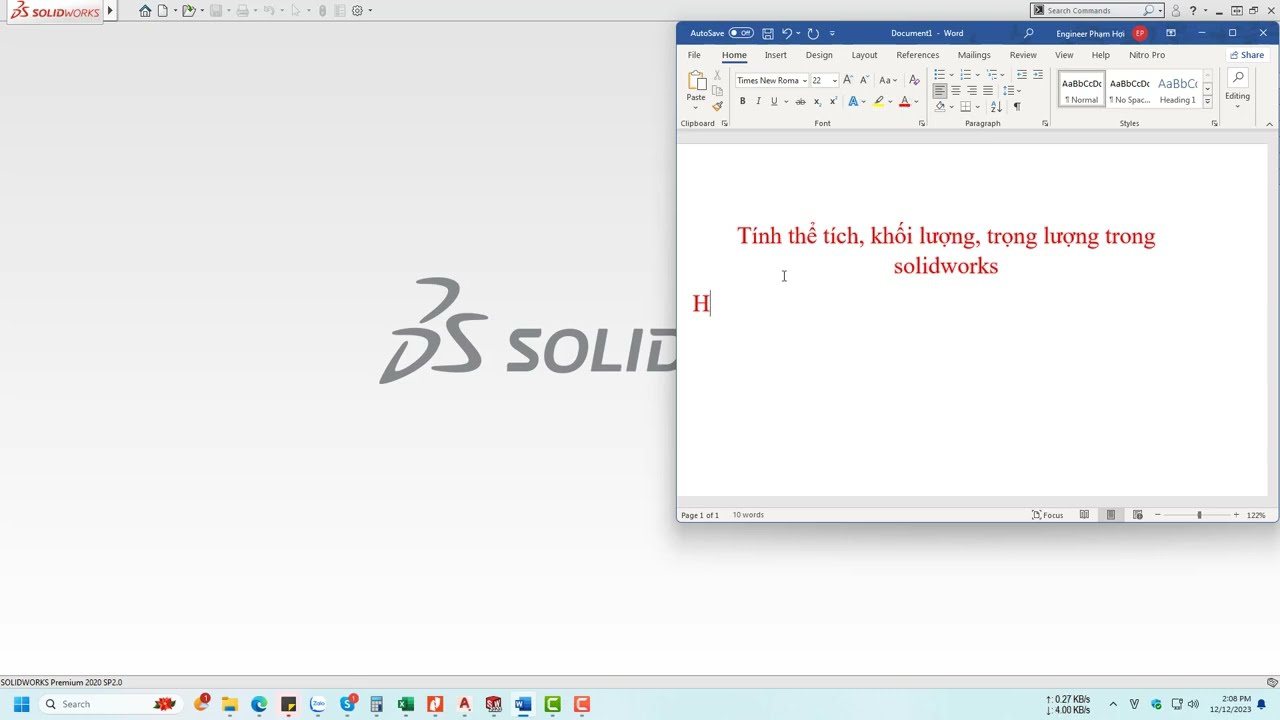Screen dimensions: 1280x720
Task: Open the font name dropdown
Action: click(804, 80)
